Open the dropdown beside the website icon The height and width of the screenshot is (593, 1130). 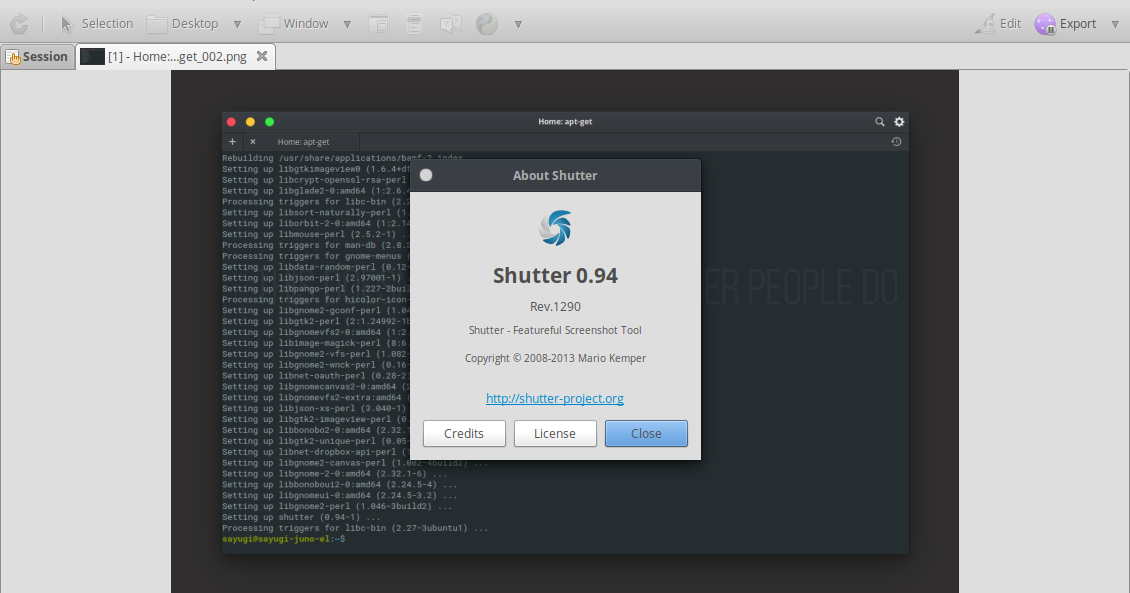(x=518, y=24)
